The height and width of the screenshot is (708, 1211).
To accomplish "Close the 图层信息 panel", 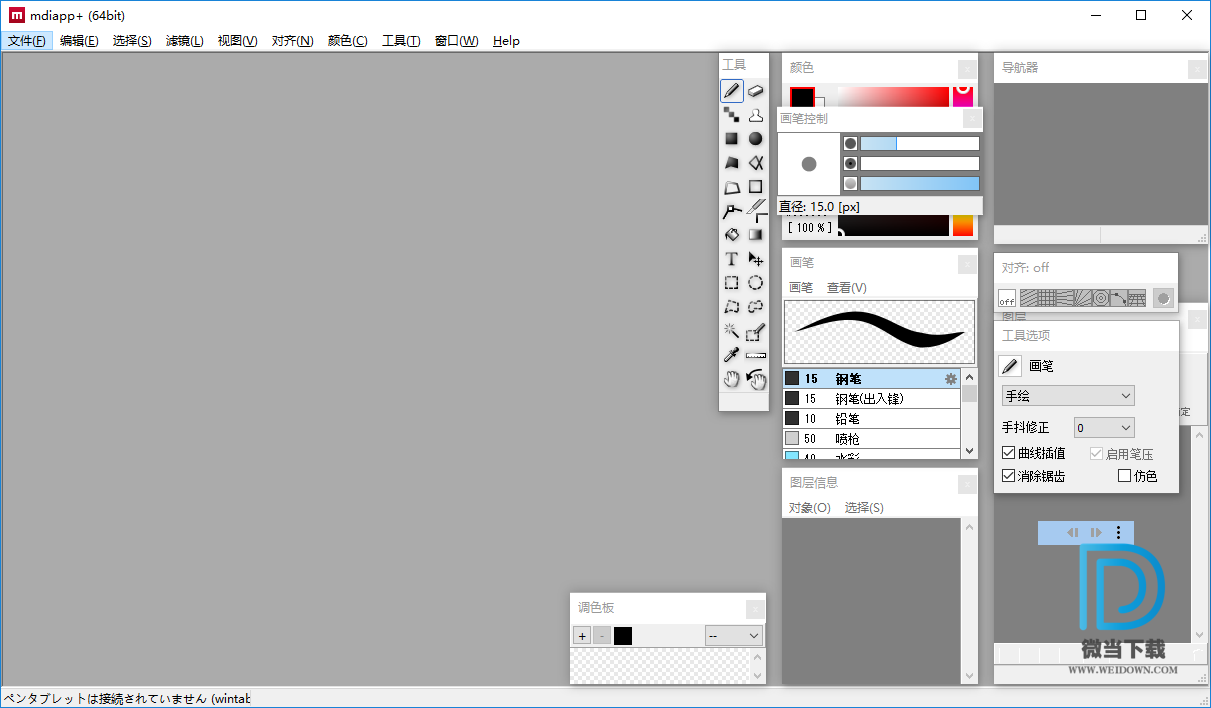I will (967, 484).
